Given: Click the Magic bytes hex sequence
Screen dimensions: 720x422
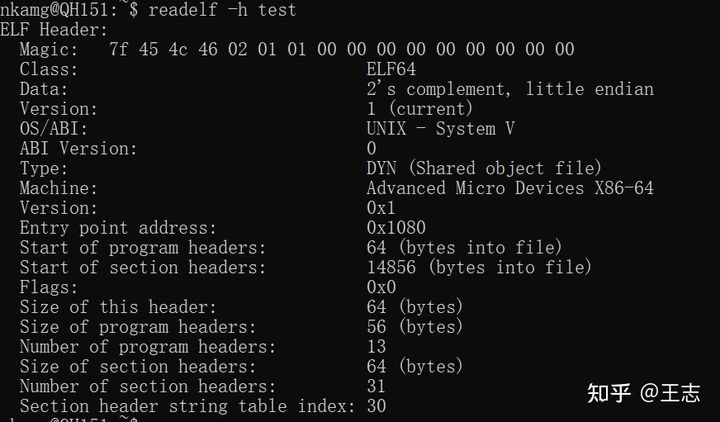Looking at the screenshot, I should tap(340, 49).
